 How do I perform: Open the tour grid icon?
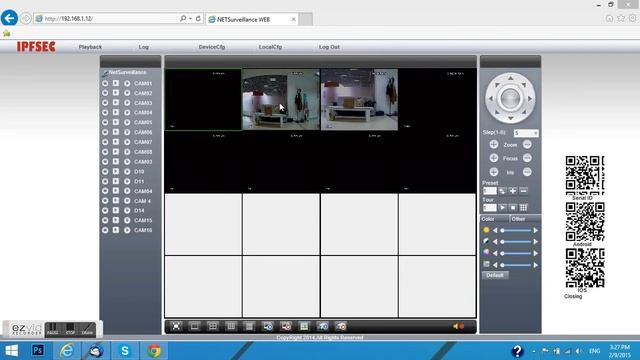(523, 208)
